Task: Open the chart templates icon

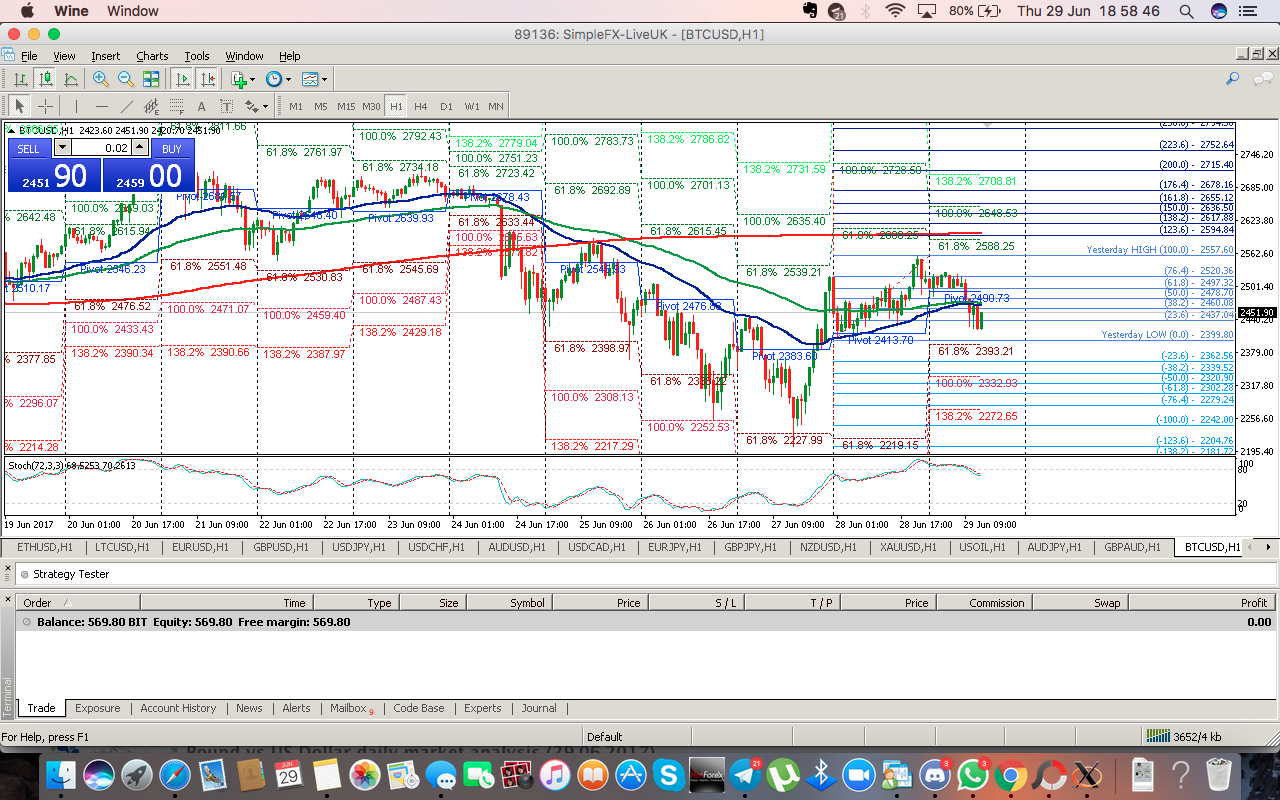Action: point(310,79)
